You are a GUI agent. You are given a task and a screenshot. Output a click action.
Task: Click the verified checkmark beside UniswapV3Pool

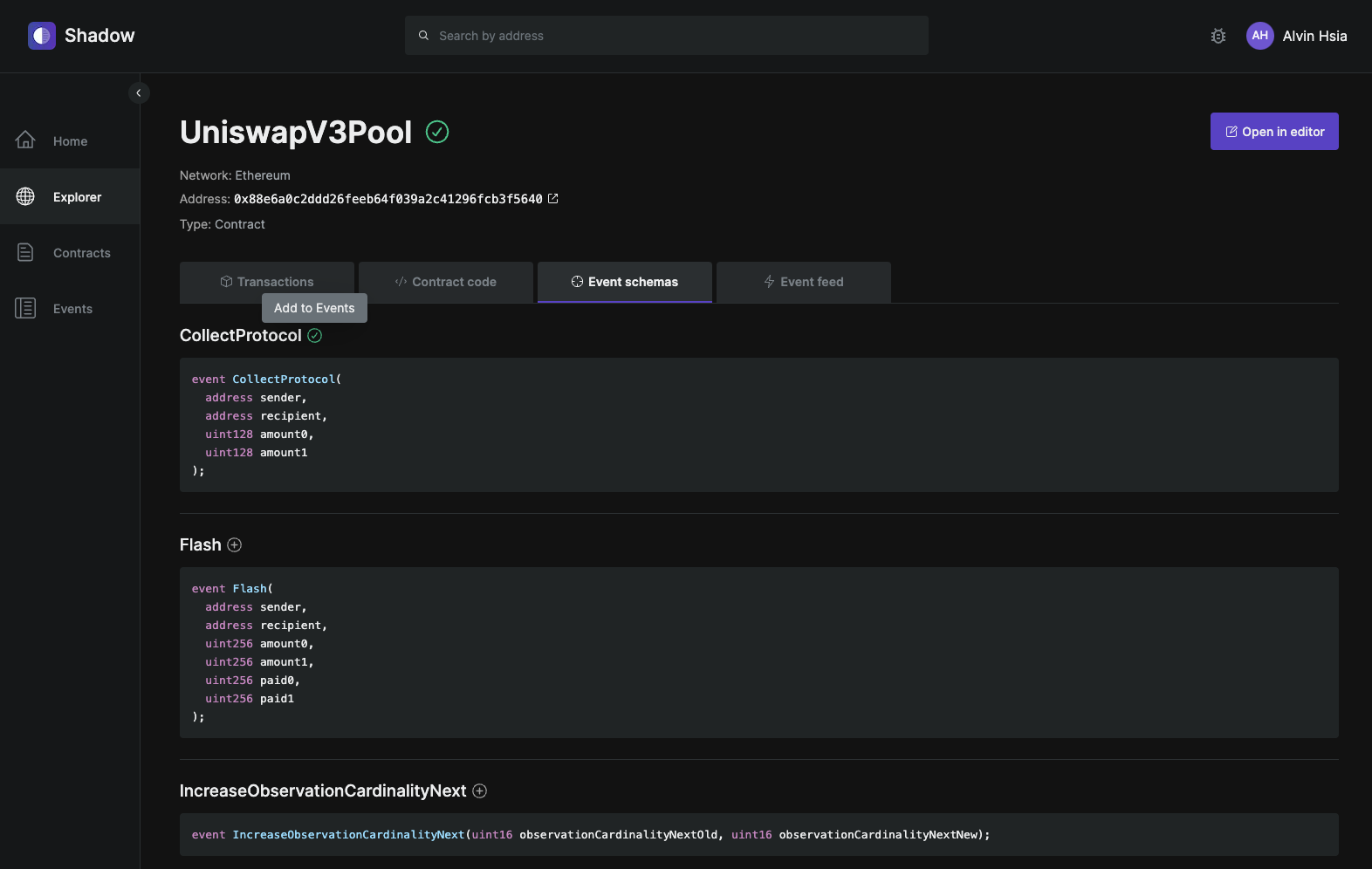tap(437, 132)
